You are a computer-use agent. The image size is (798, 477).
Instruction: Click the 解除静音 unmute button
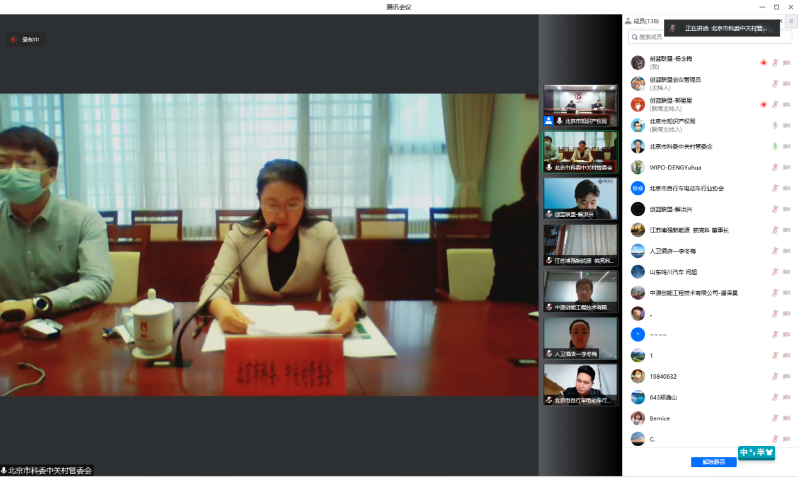coord(713,462)
